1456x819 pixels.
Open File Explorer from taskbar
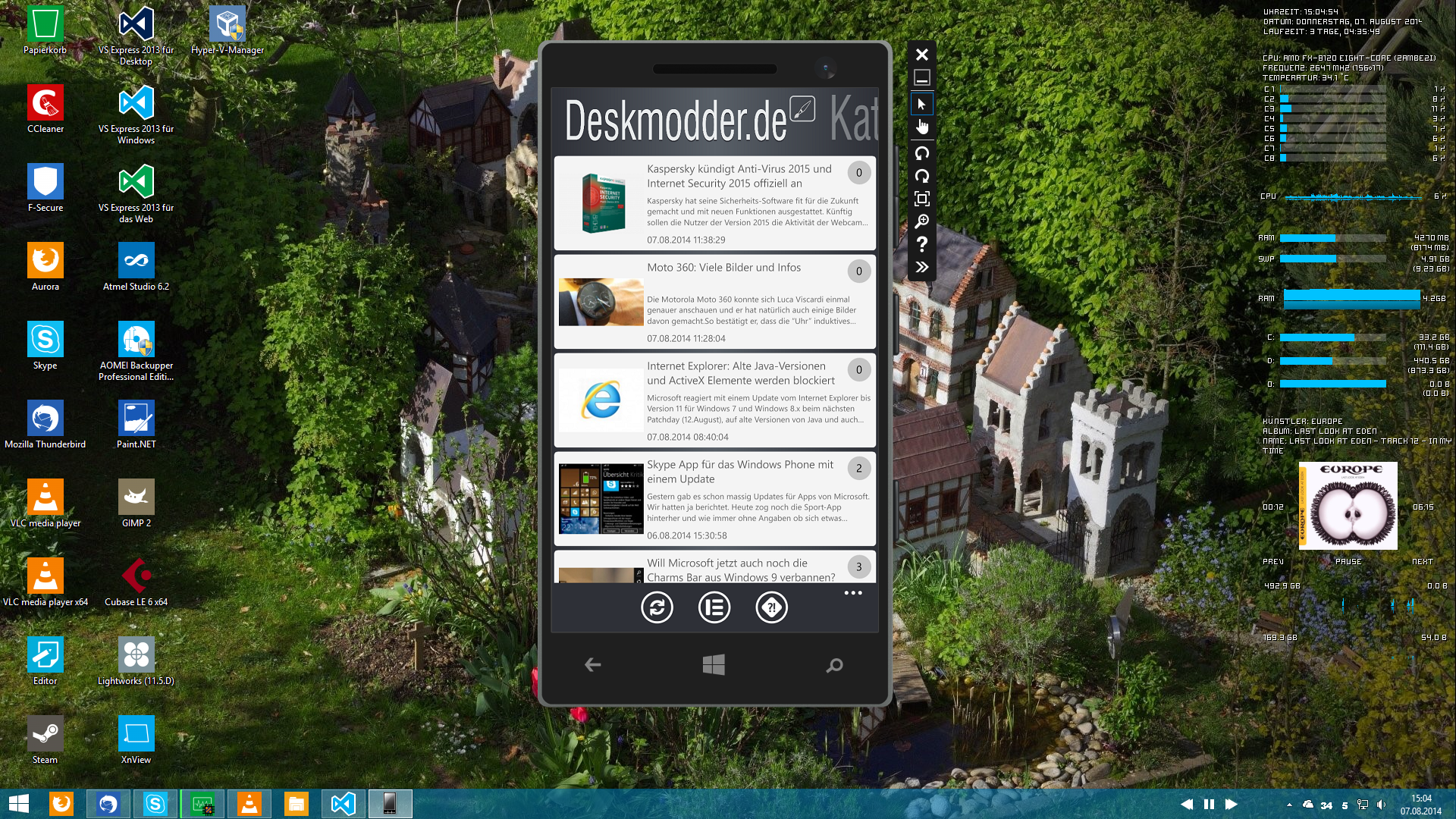click(297, 804)
